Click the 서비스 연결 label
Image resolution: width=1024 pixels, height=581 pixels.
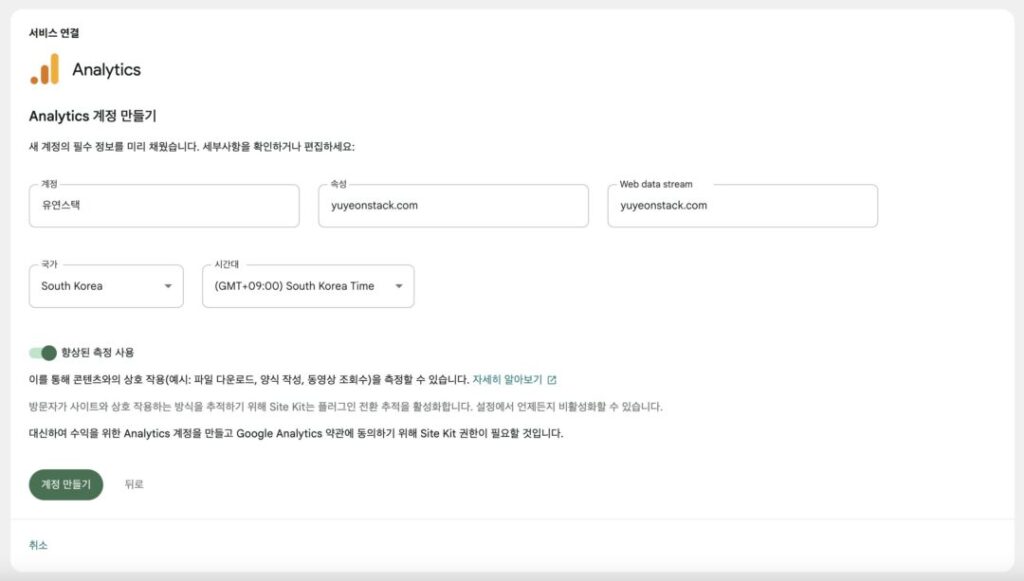pos(54,33)
